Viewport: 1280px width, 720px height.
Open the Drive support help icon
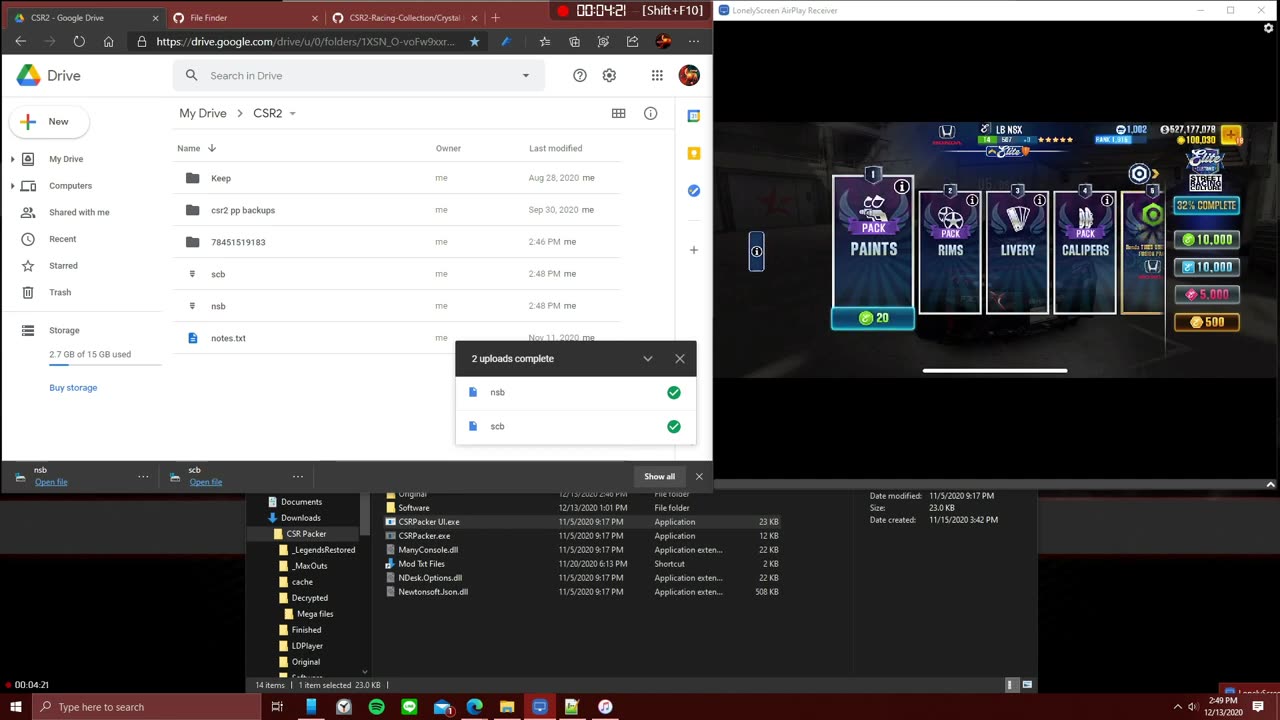pos(579,75)
